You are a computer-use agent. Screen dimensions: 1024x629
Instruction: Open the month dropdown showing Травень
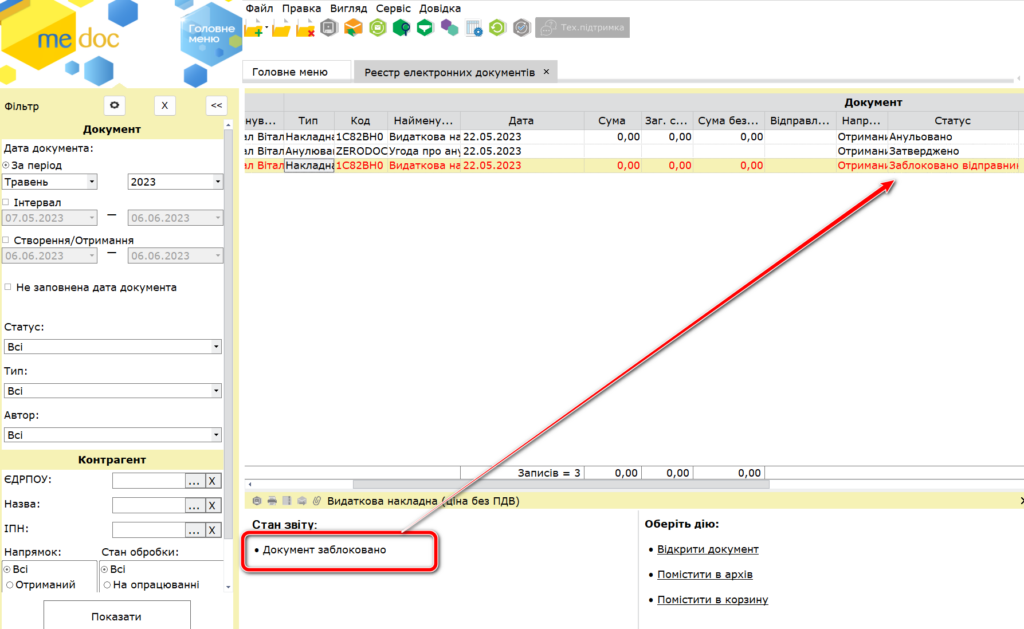[x=50, y=182]
